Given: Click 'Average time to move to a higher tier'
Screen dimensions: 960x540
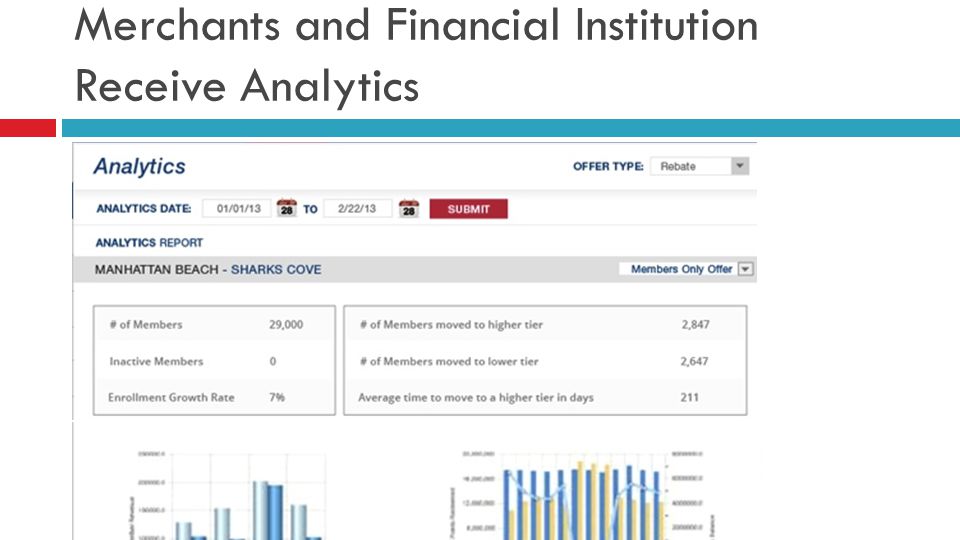Looking at the screenshot, I should click(476, 397).
